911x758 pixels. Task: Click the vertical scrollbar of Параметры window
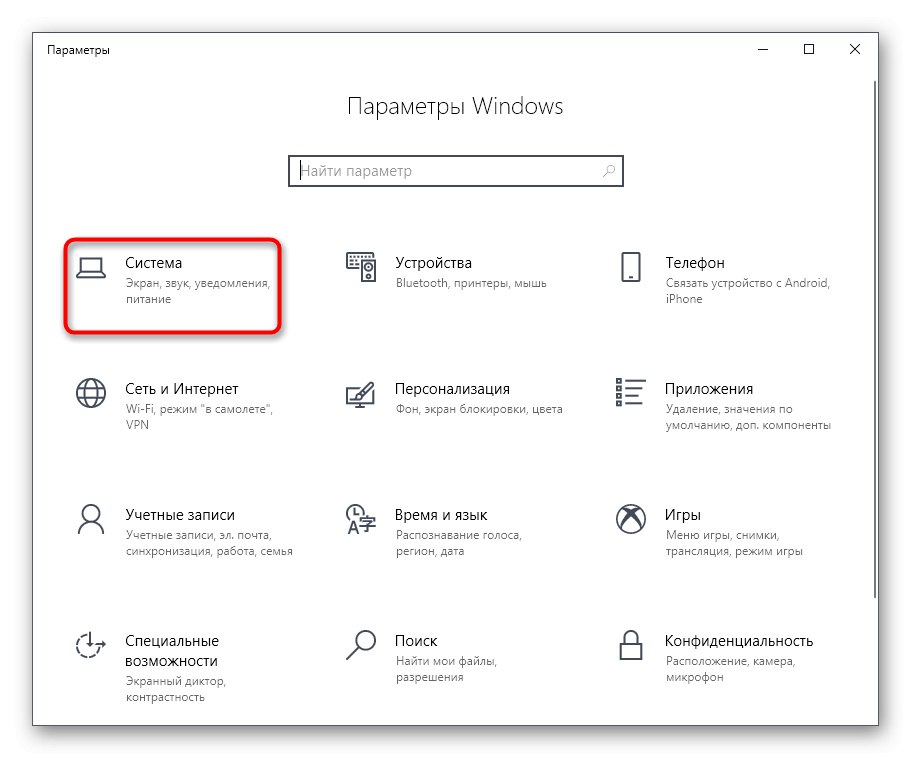[x=875, y=340]
